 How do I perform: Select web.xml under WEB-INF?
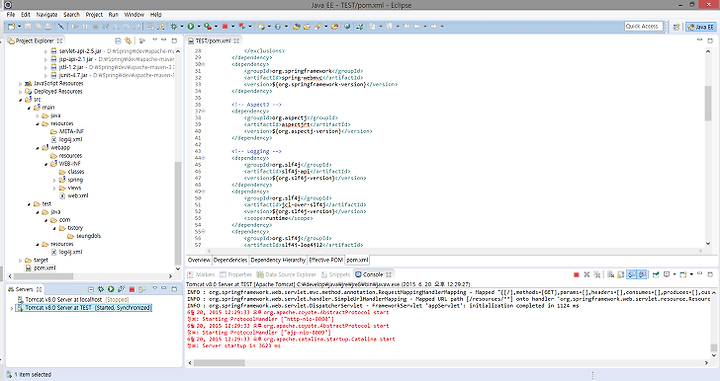tap(78, 196)
